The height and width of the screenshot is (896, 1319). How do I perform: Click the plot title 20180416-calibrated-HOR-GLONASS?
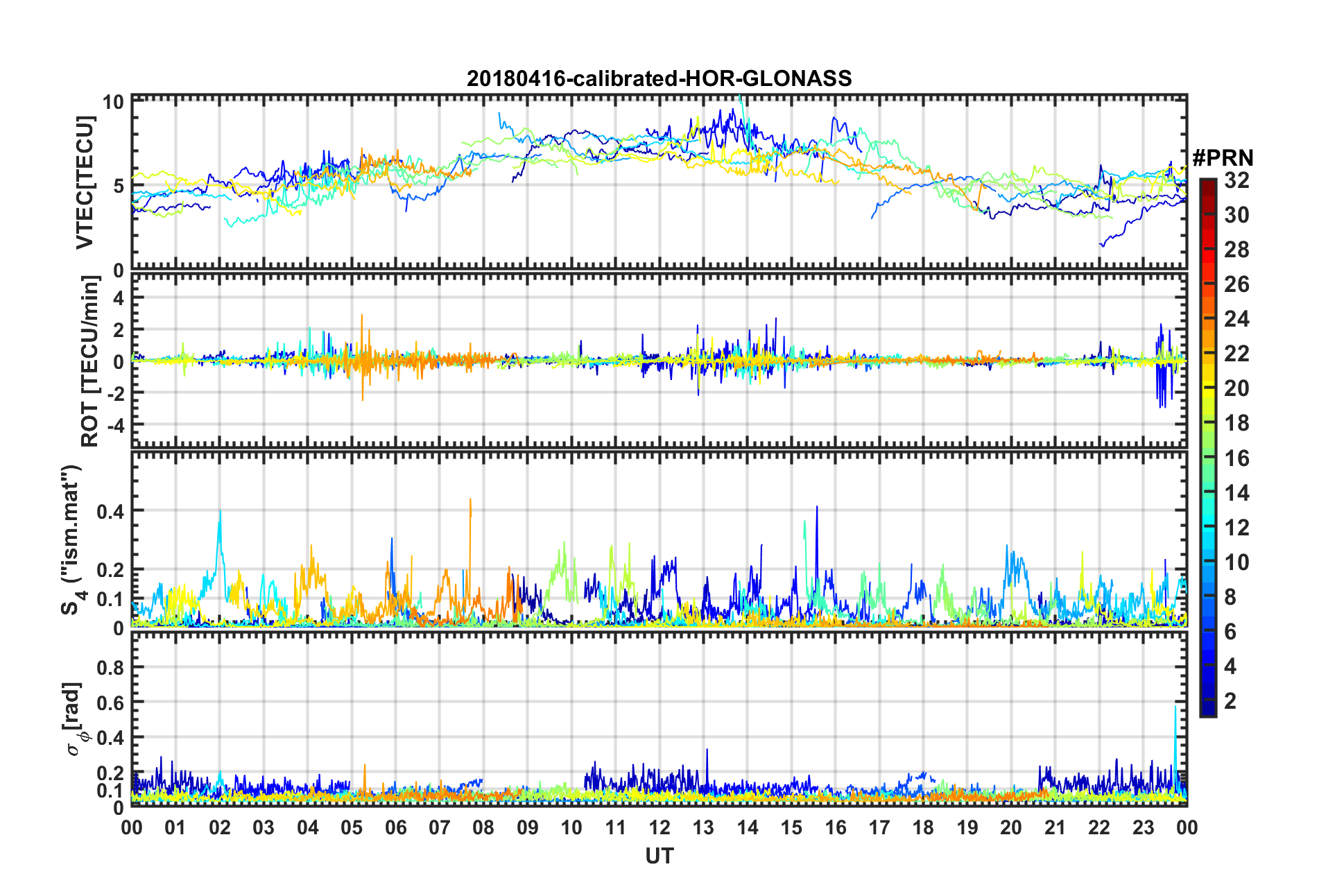point(659,78)
